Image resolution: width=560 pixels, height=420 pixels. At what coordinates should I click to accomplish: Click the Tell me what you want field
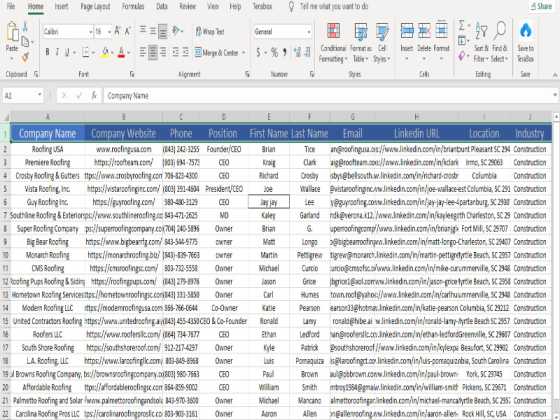pos(334,6)
